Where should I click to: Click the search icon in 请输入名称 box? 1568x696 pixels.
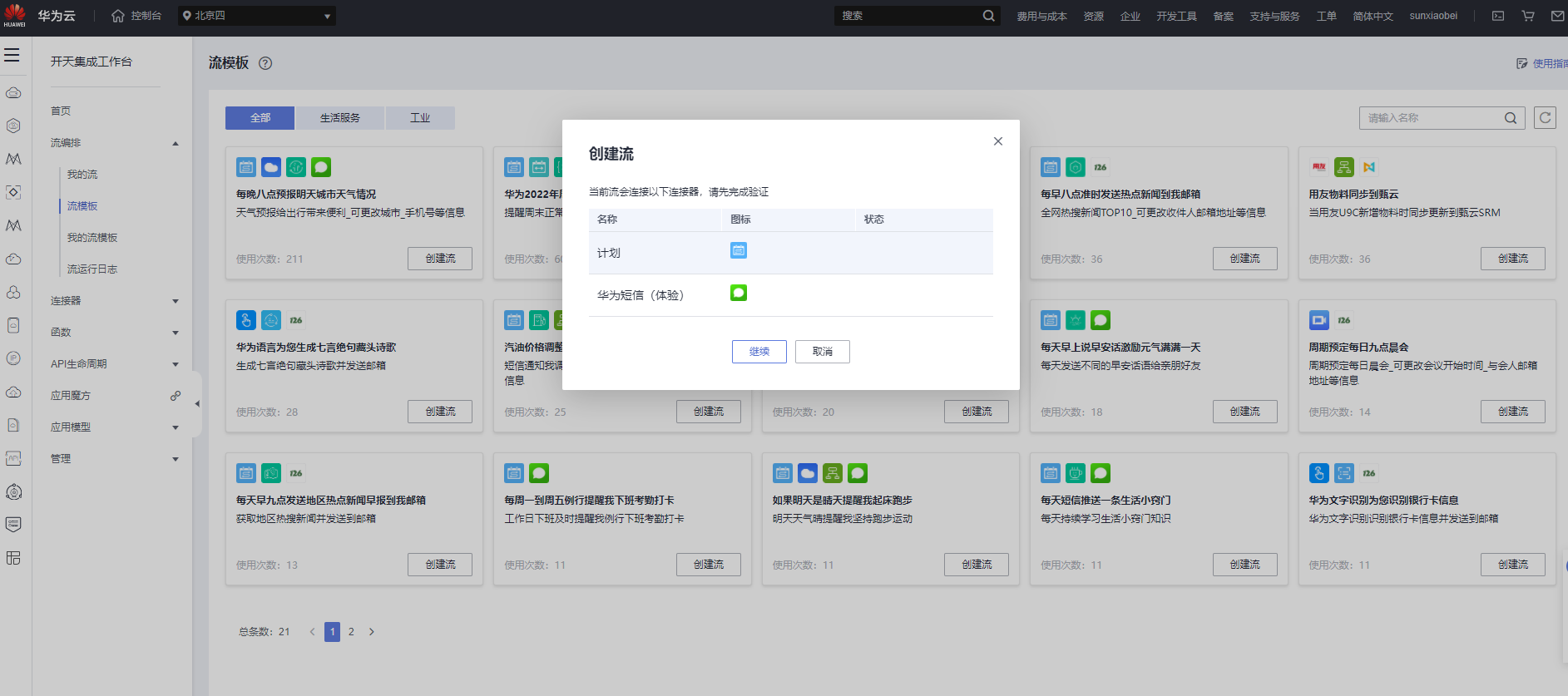pyautogui.click(x=1511, y=118)
